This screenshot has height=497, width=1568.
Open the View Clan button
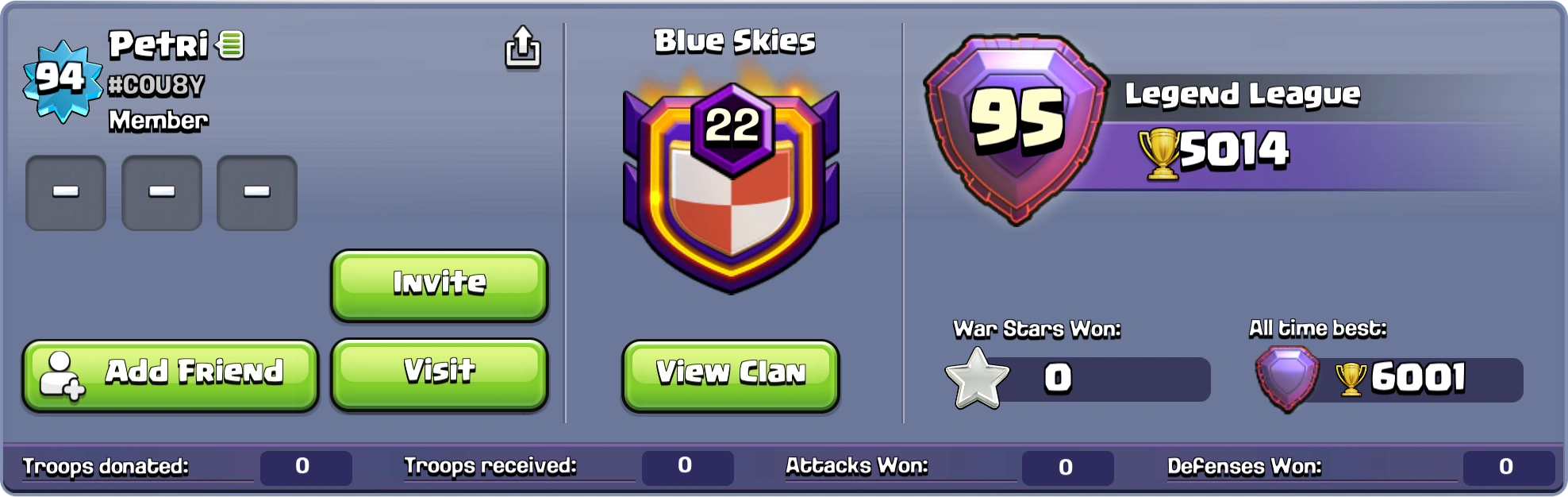click(x=731, y=376)
